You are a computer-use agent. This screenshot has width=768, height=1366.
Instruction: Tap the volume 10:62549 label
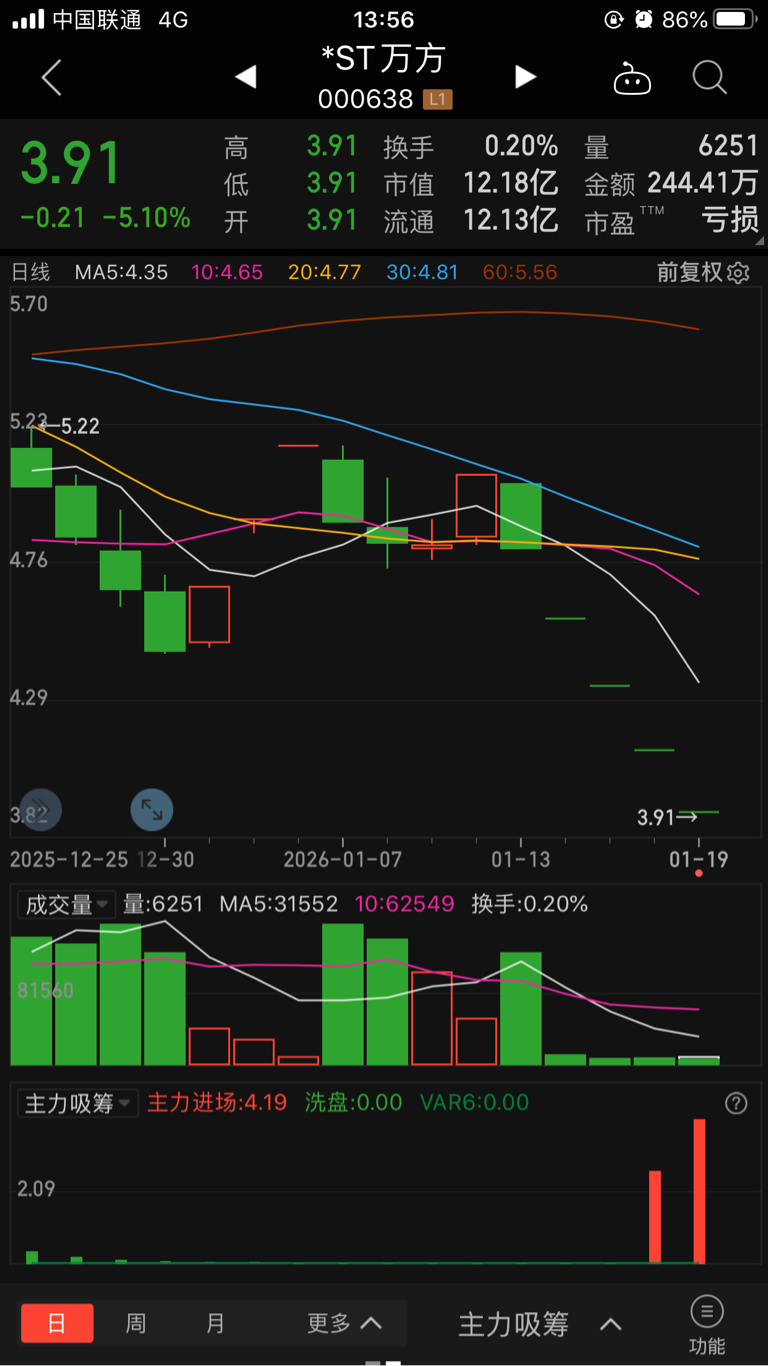(404, 904)
